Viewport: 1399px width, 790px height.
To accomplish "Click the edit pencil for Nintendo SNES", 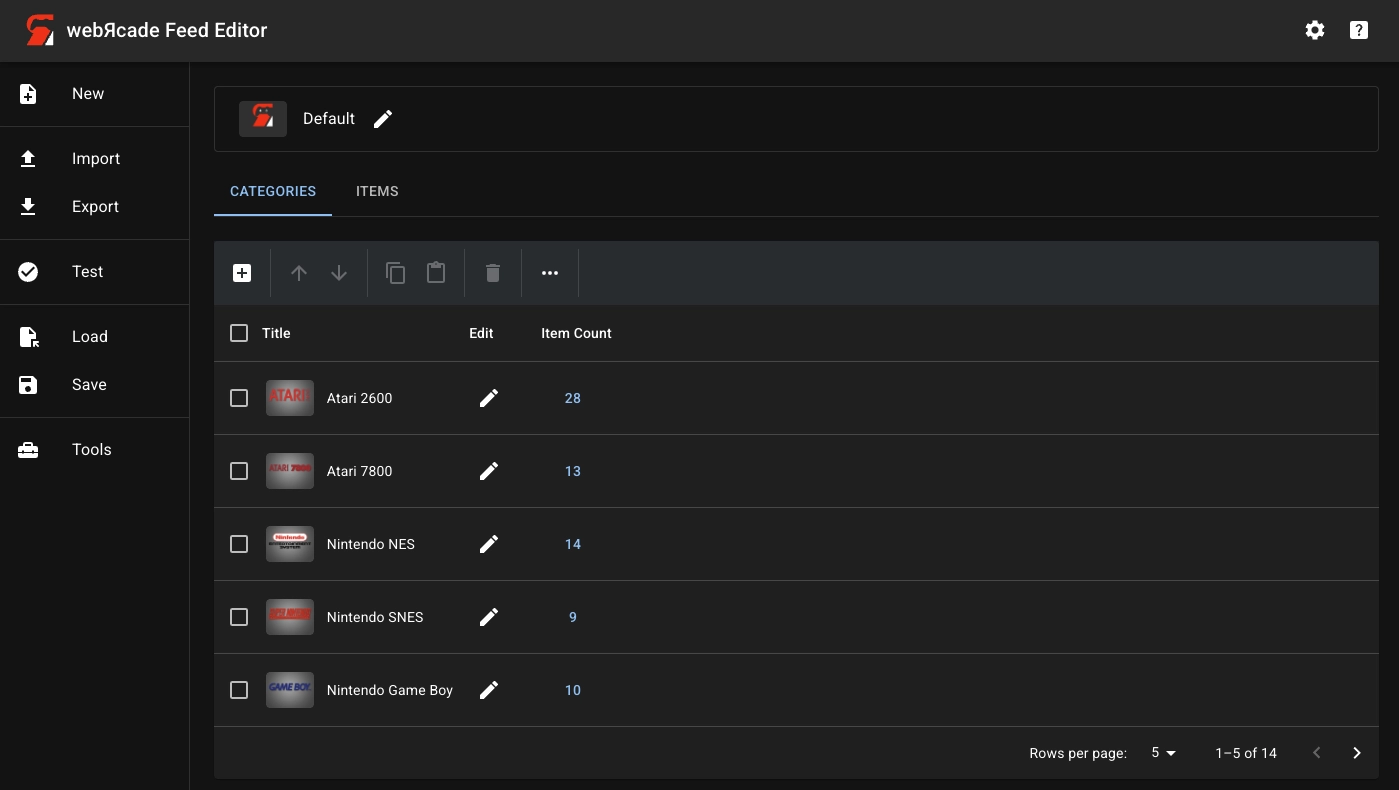I will tap(488, 617).
